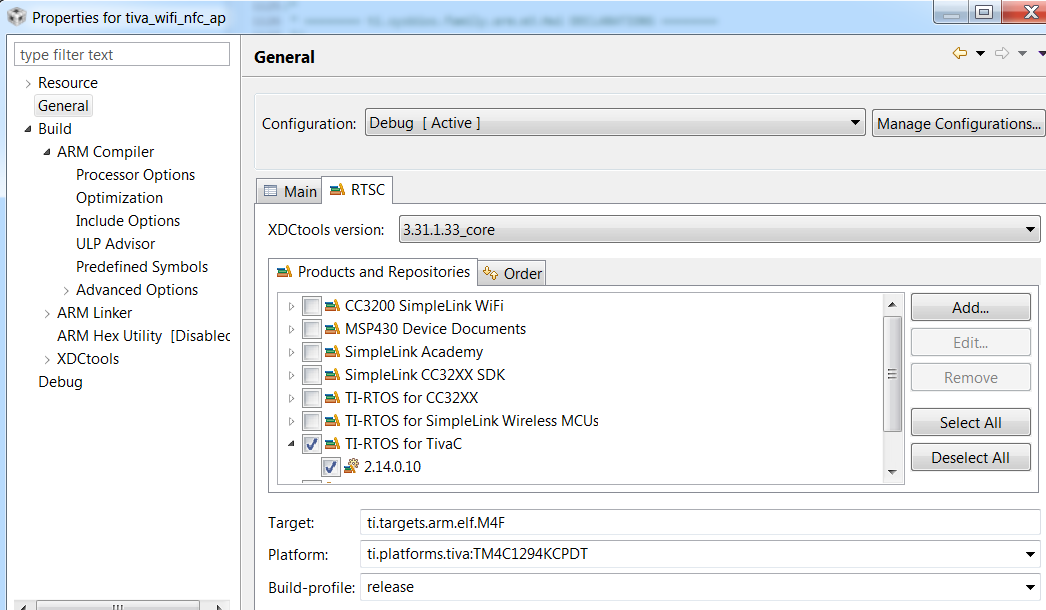Viewport: 1046px width, 610px height.
Task: Click the back navigation arrow icon
Action: coord(960,54)
